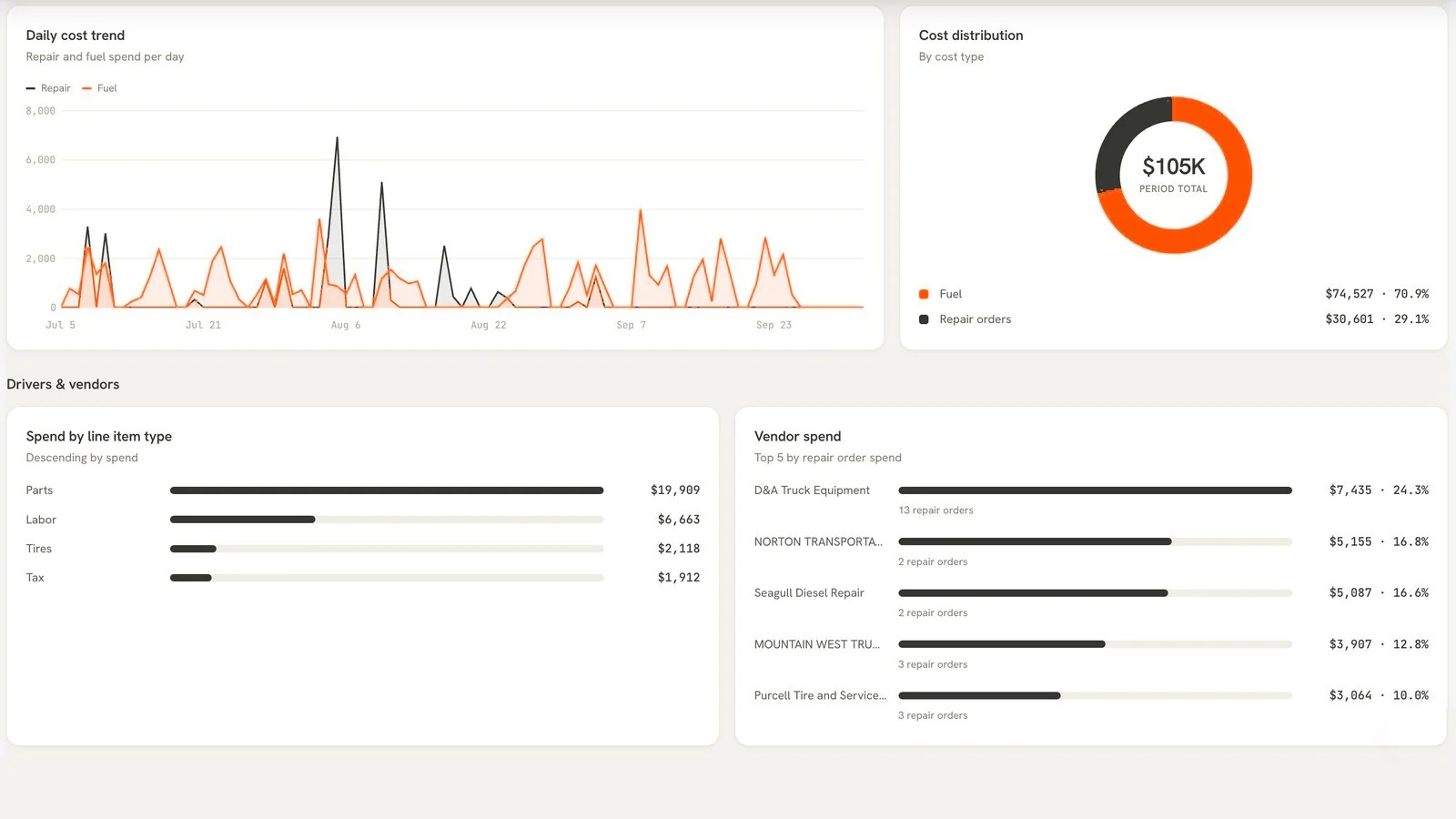Image resolution: width=1456 pixels, height=819 pixels.
Task: Click the $19,909 Parts value
Action: (675, 490)
